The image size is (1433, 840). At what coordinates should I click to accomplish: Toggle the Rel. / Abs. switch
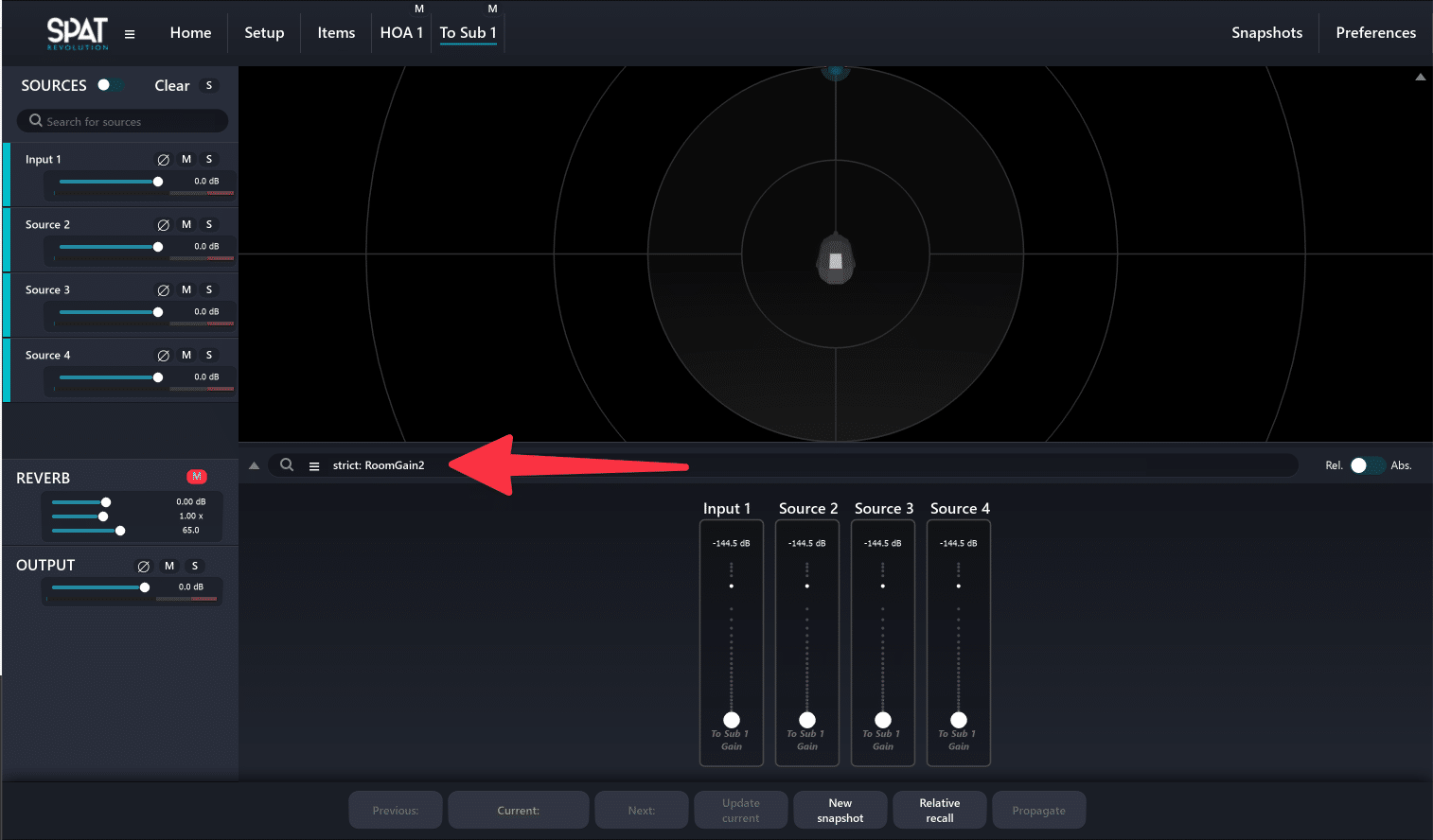point(1366,465)
